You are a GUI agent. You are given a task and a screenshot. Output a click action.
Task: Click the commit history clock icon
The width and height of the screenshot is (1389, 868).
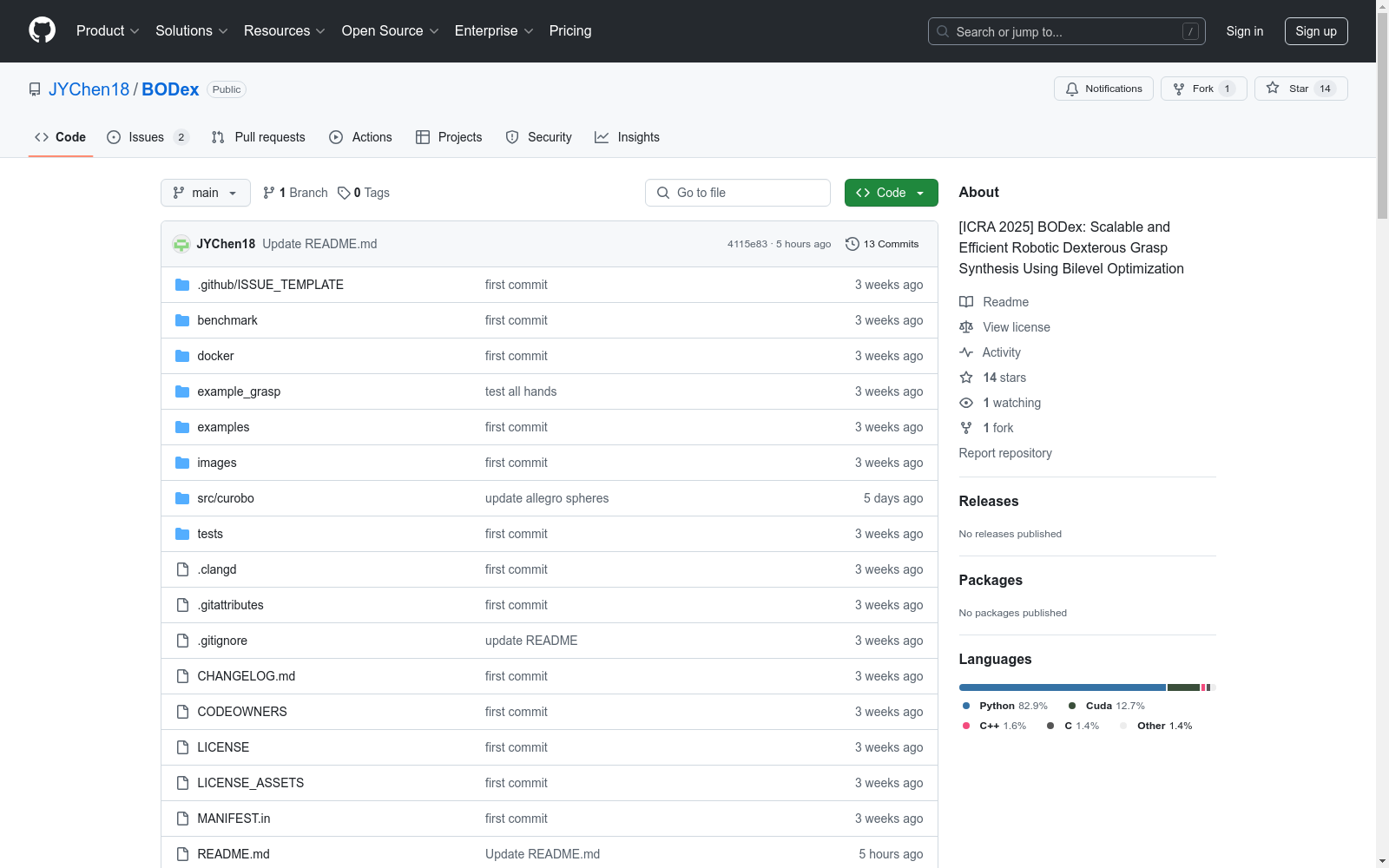tap(852, 244)
